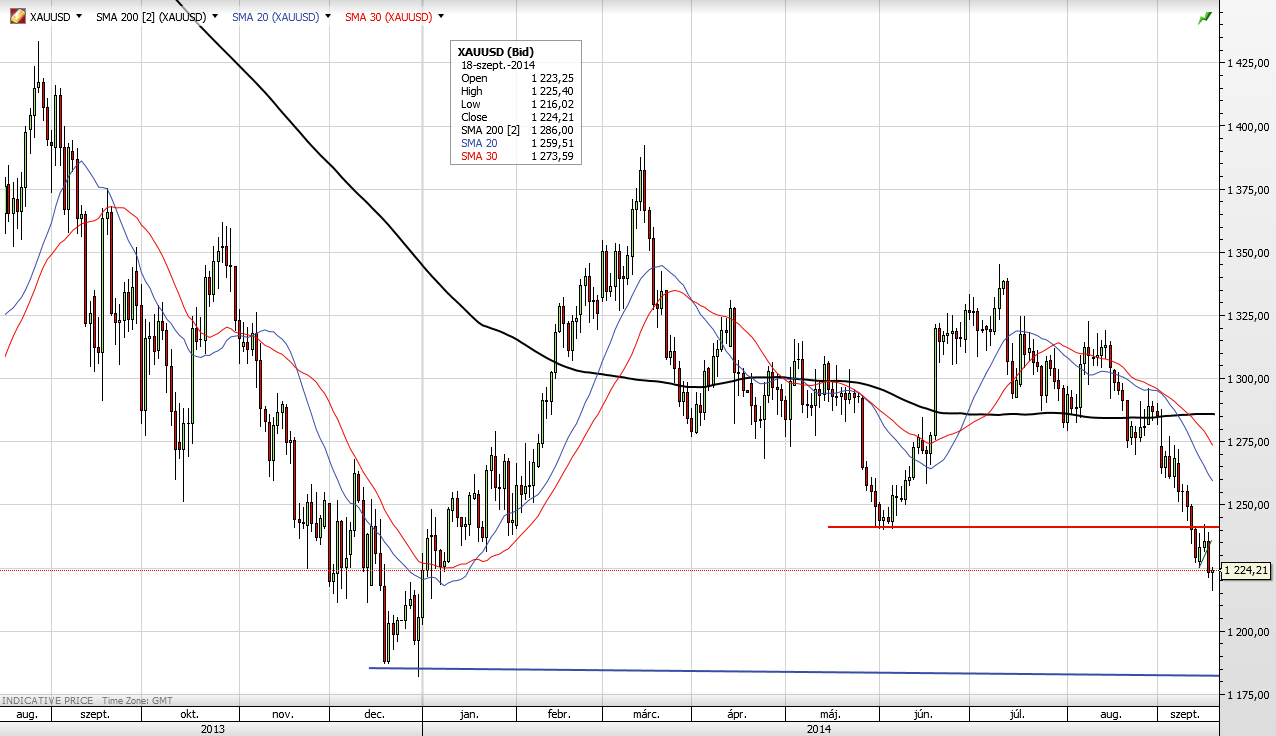1276x736 pixels.
Task: Click the nov. month label on time axis
Action: pyautogui.click(x=283, y=715)
